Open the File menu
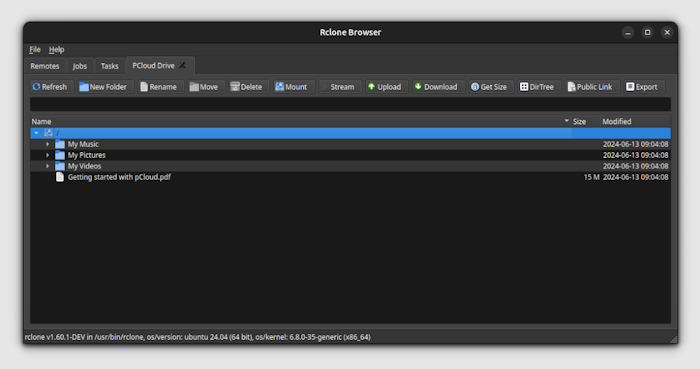Viewport: 700px width, 369px height. pos(35,50)
